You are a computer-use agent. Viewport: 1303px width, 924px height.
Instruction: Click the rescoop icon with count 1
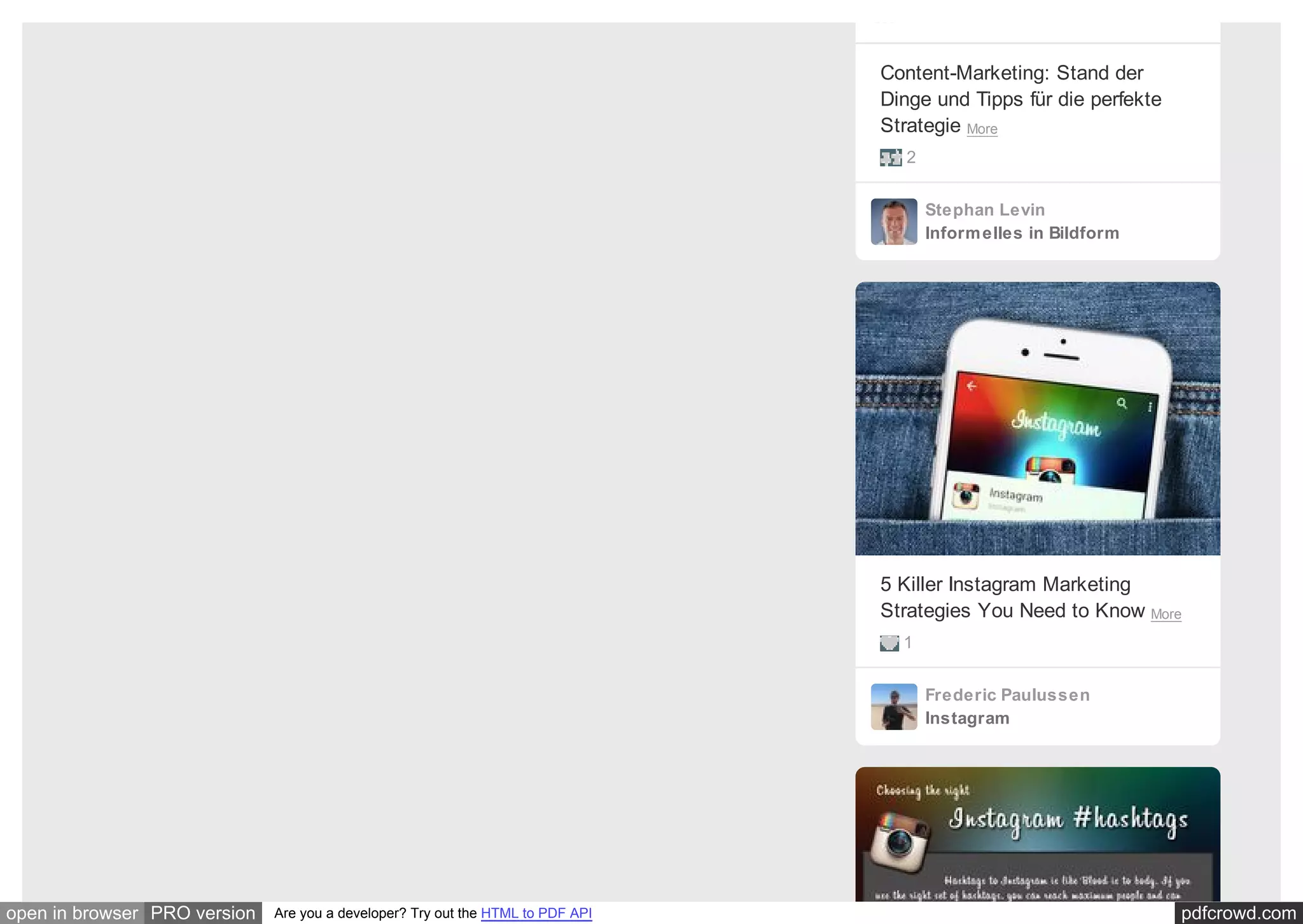(x=889, y=643)
